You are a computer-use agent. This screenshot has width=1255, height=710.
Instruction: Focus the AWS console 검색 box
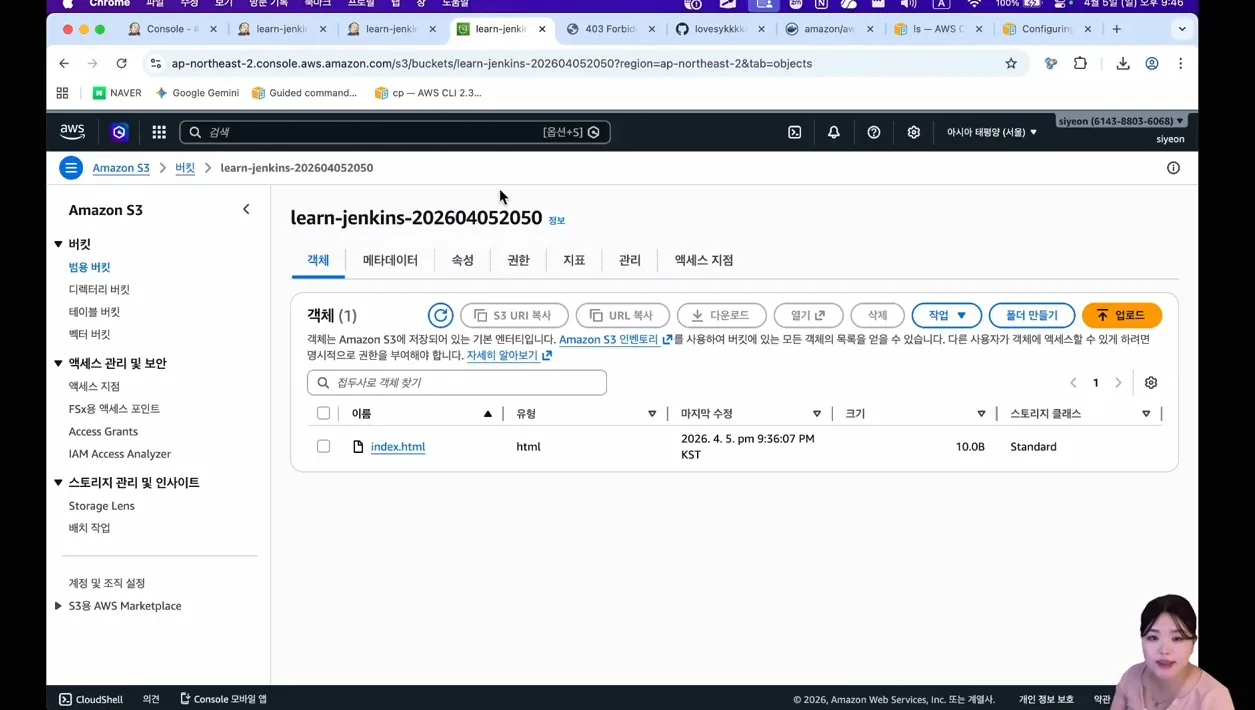(x=395, y=132)
